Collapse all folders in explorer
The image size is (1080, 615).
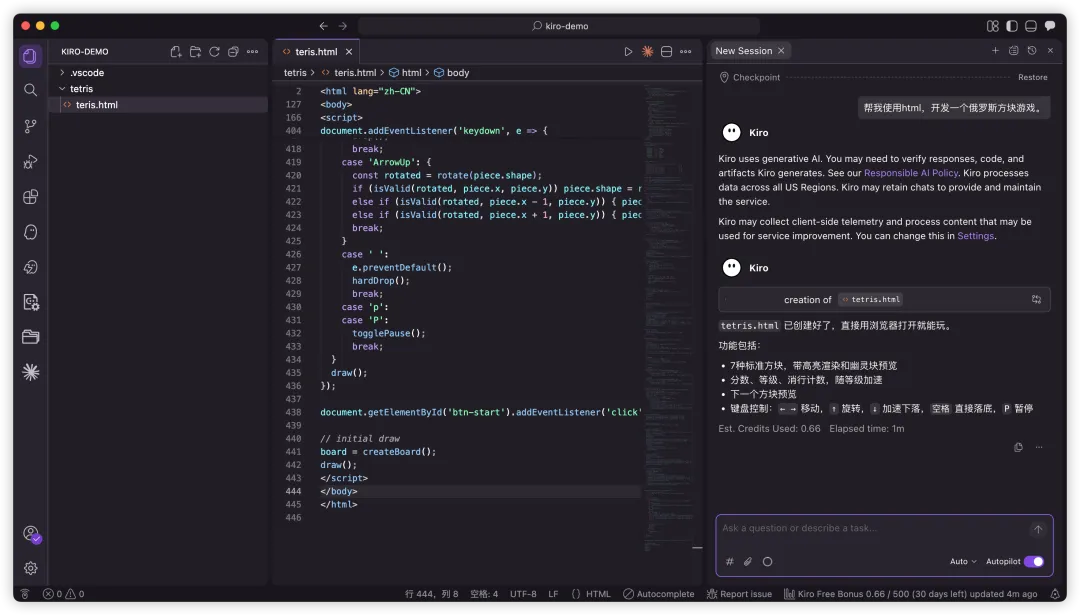(233, 52)
